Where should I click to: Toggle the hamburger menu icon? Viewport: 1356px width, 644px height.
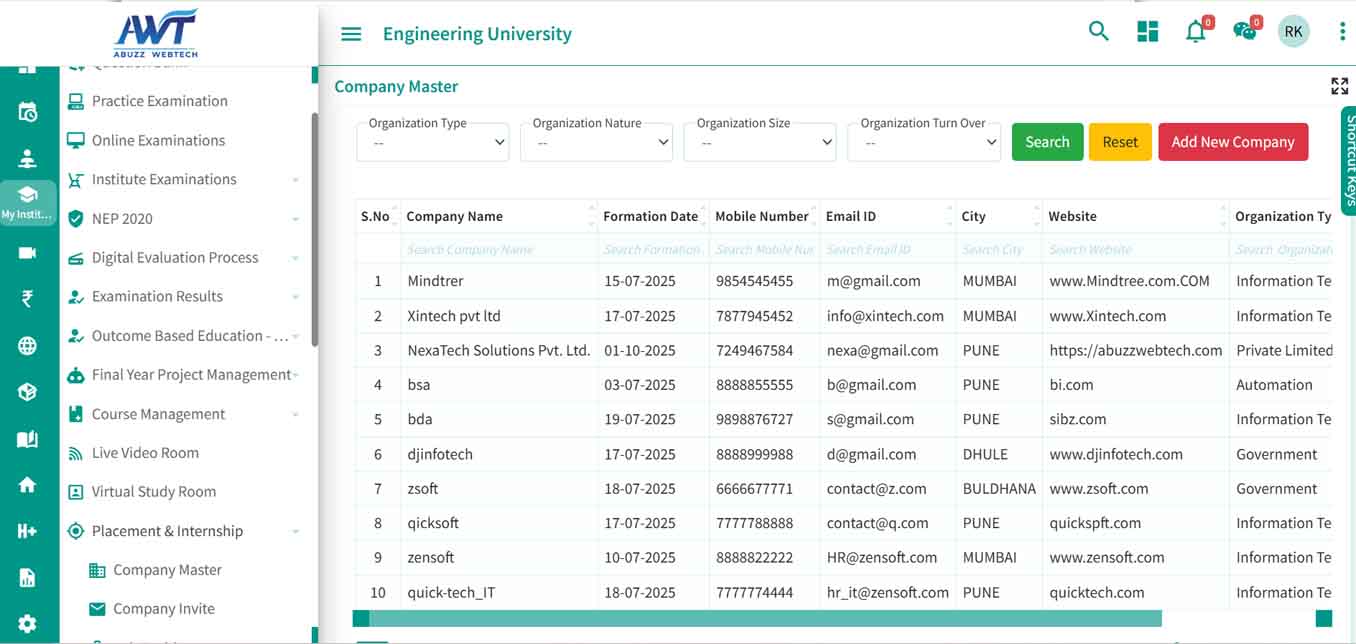pyautogui.click(x=351, y=34)
